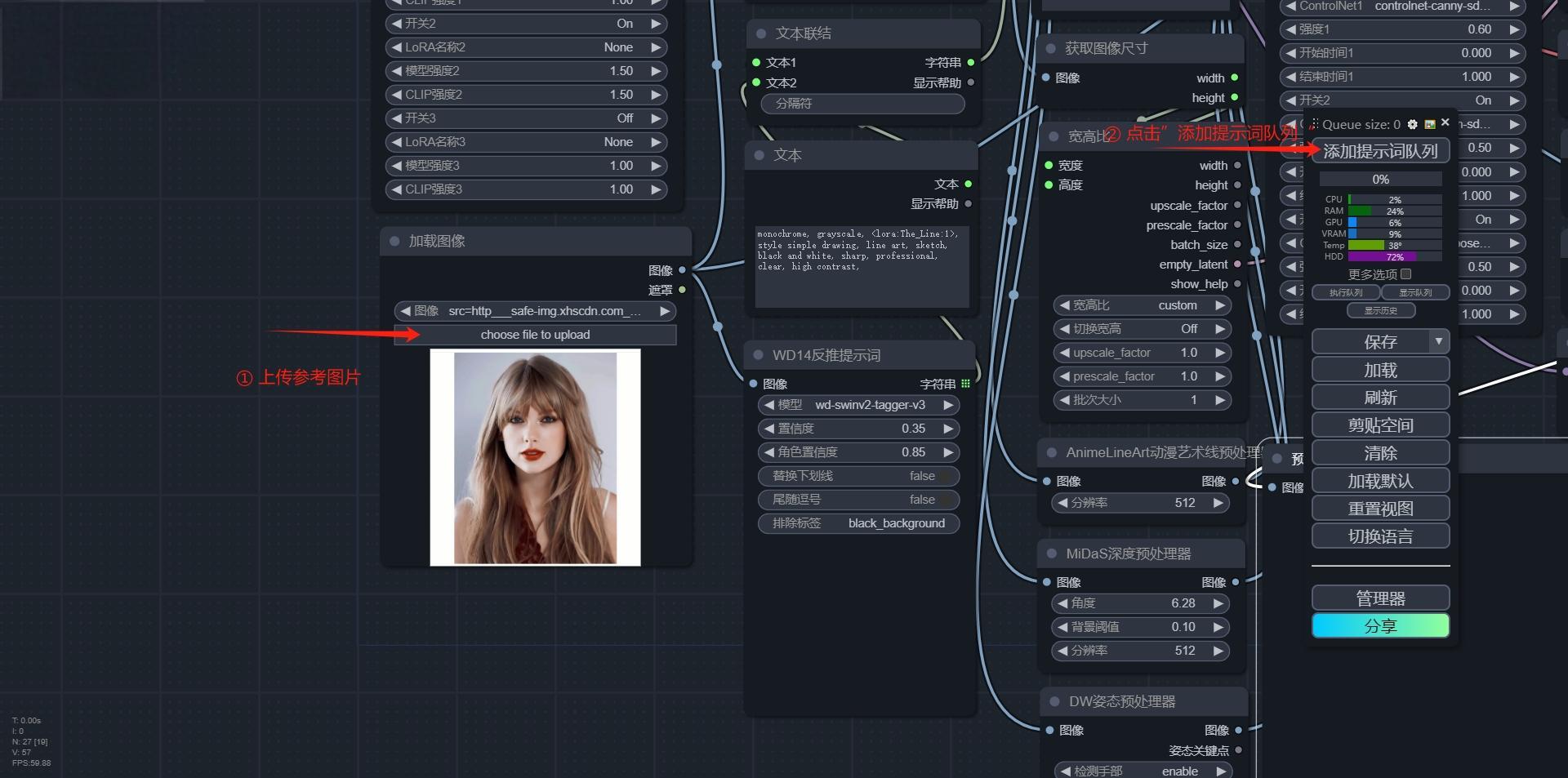Image resolution: width=1568 pixels, height=778 pixels.
Task: Open settings via the gear icon
Action: click(x=1412, y=125)
